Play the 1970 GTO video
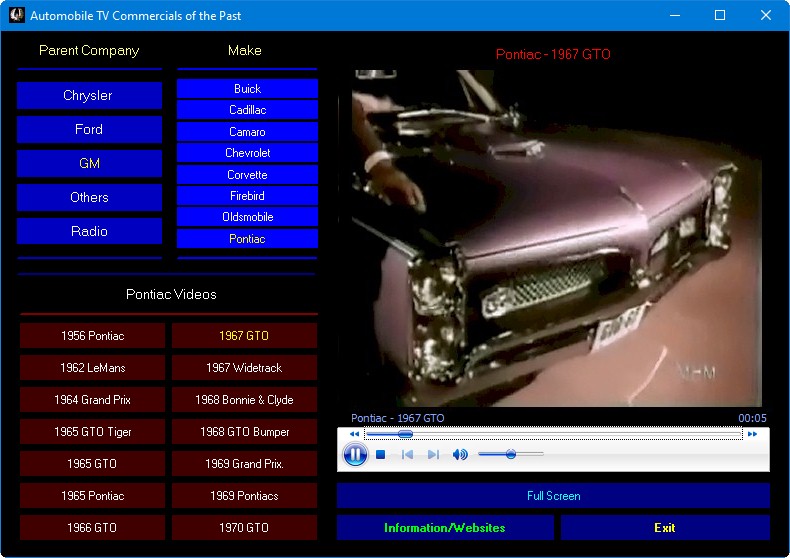The width and height of the screenshot is (790, 558). (244, 528)
